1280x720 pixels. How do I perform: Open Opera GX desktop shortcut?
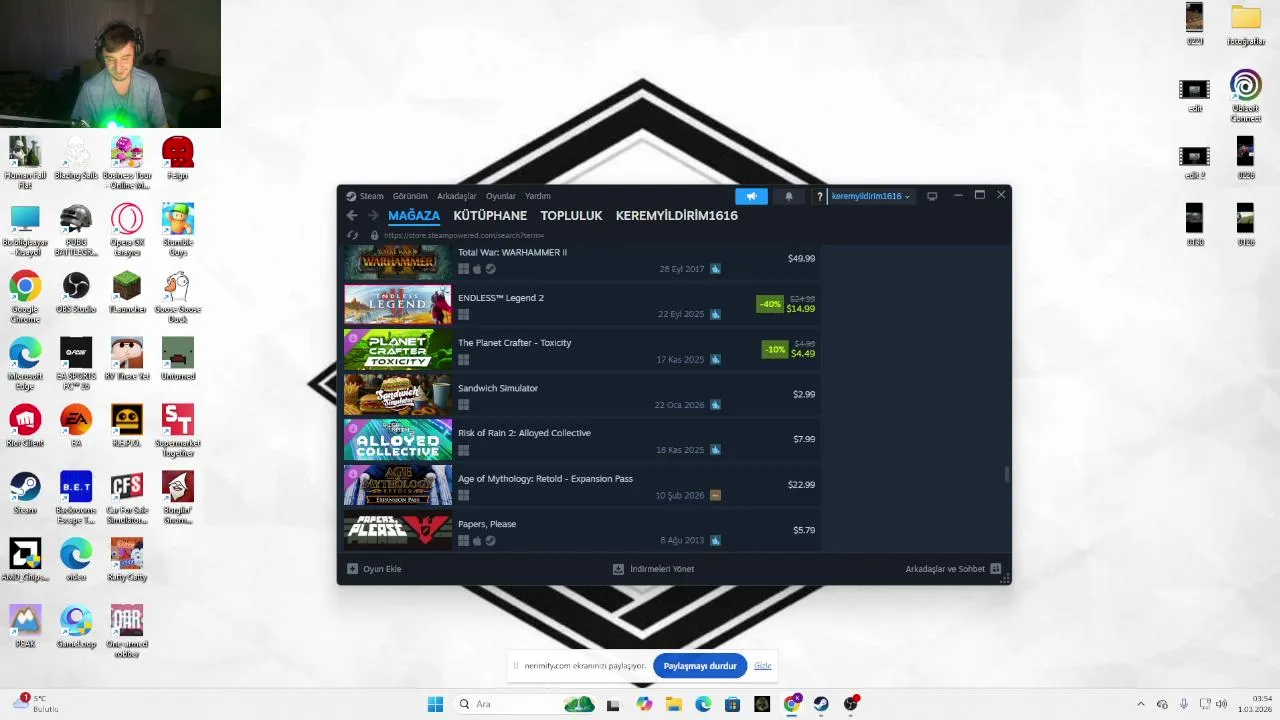[127, 230]
